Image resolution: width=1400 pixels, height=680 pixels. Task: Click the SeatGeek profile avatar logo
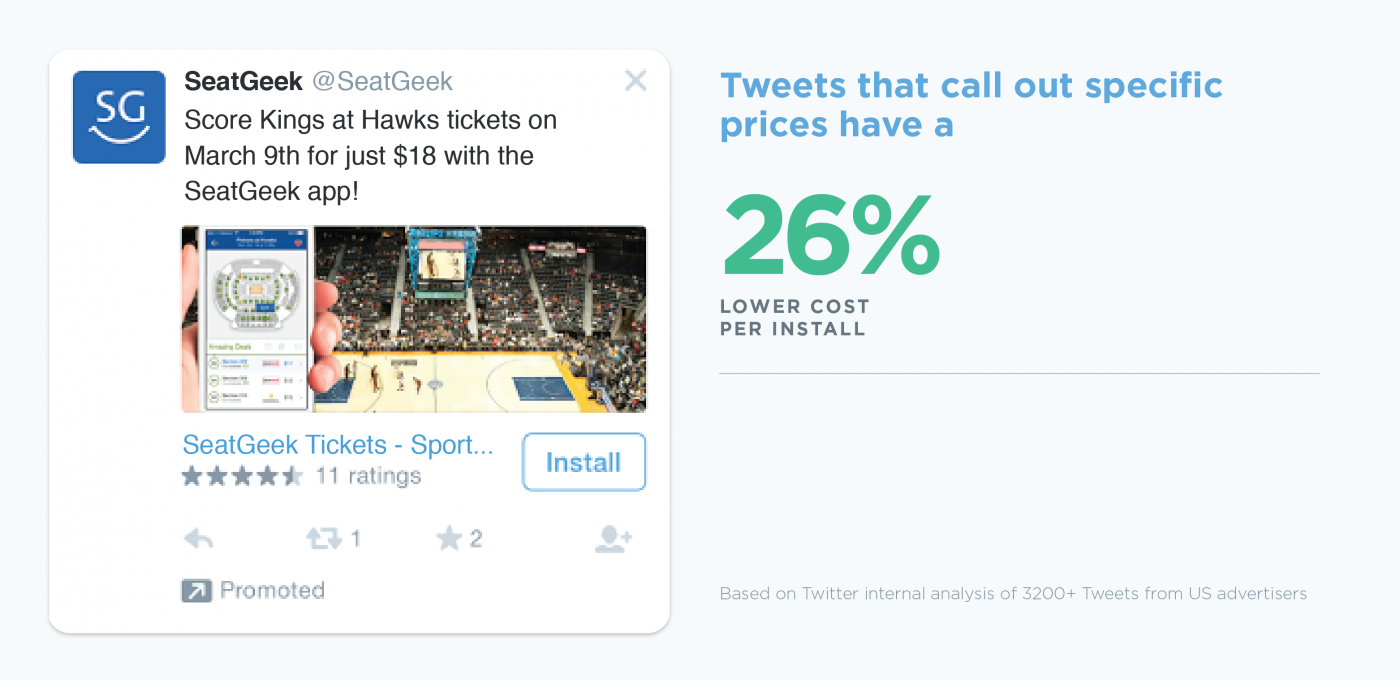pos(119,117)
